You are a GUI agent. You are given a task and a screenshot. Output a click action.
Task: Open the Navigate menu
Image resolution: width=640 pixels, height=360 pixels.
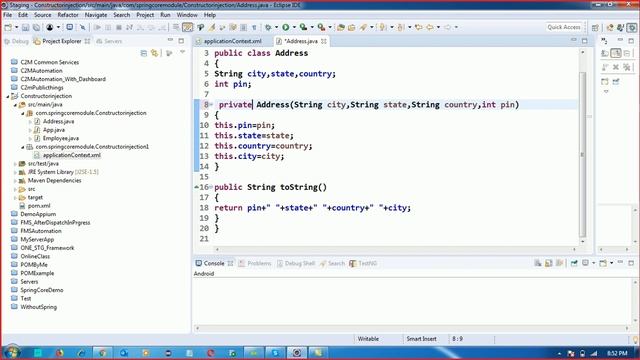(96, 15)
